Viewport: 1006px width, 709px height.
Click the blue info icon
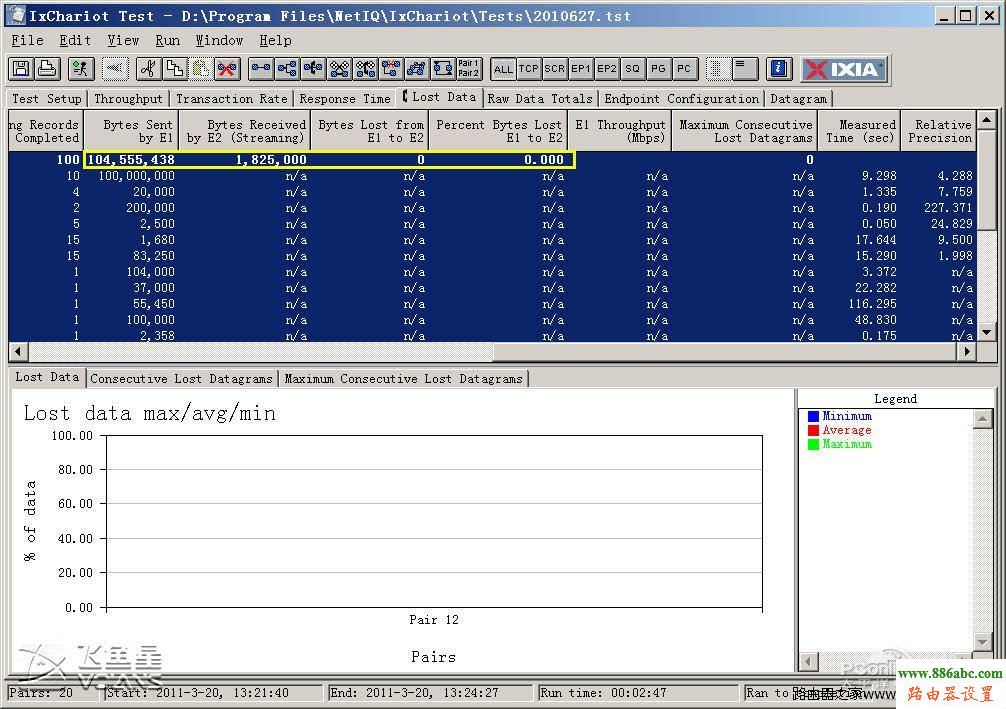[780, 69]
